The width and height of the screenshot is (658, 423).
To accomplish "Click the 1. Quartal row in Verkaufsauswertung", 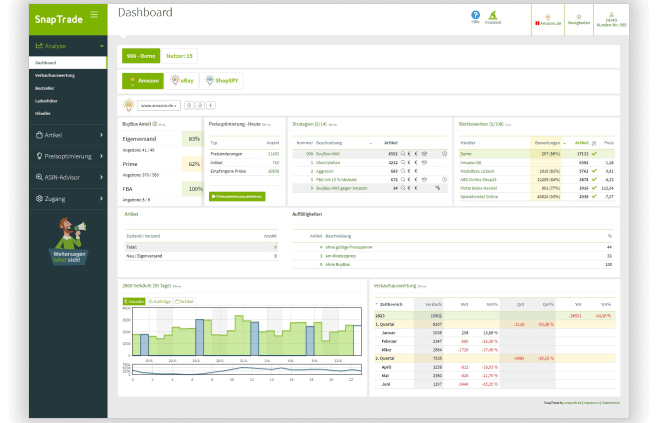I will click(494, 324).
